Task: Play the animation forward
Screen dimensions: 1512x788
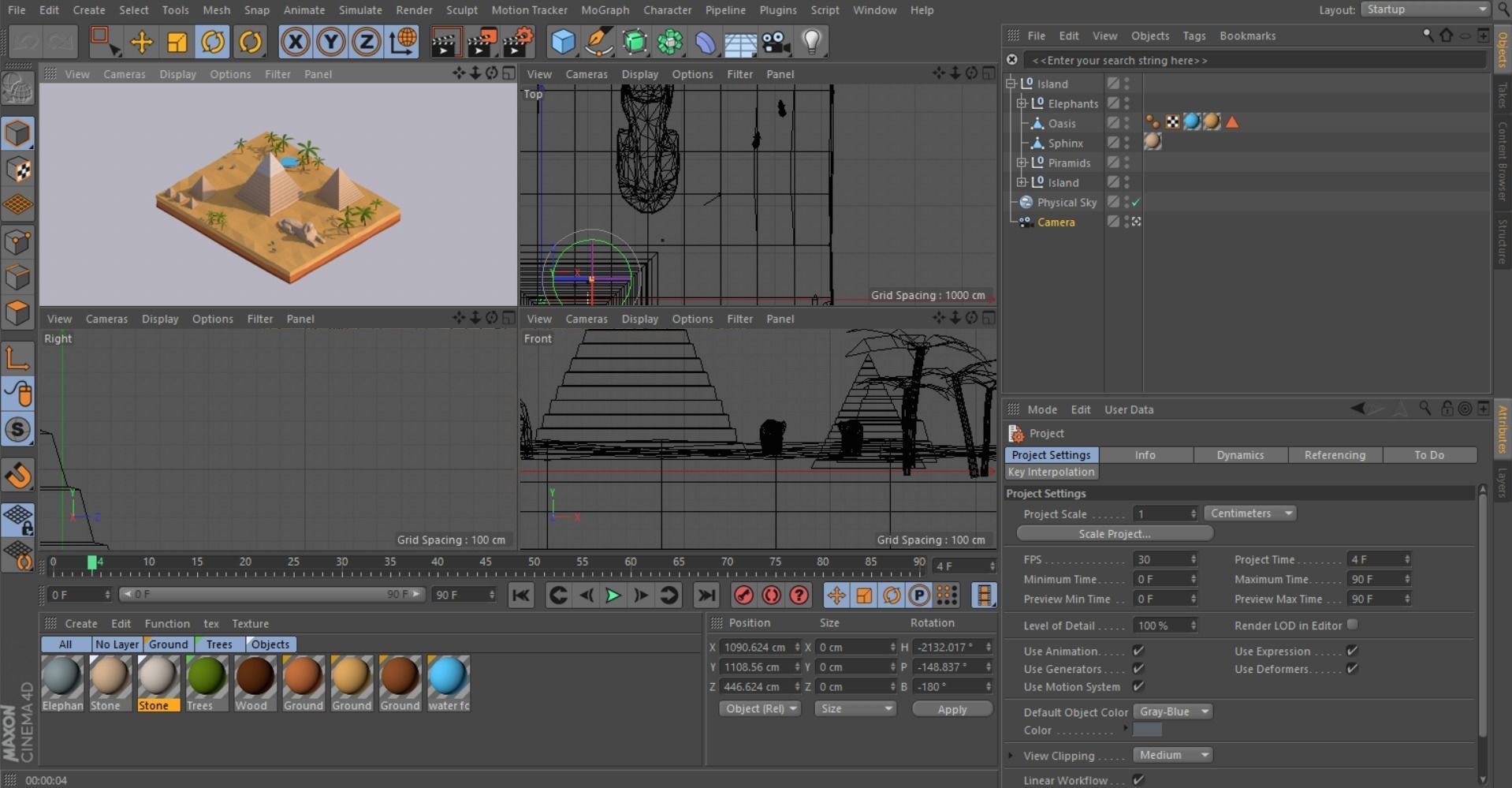Action: [613, 595]
